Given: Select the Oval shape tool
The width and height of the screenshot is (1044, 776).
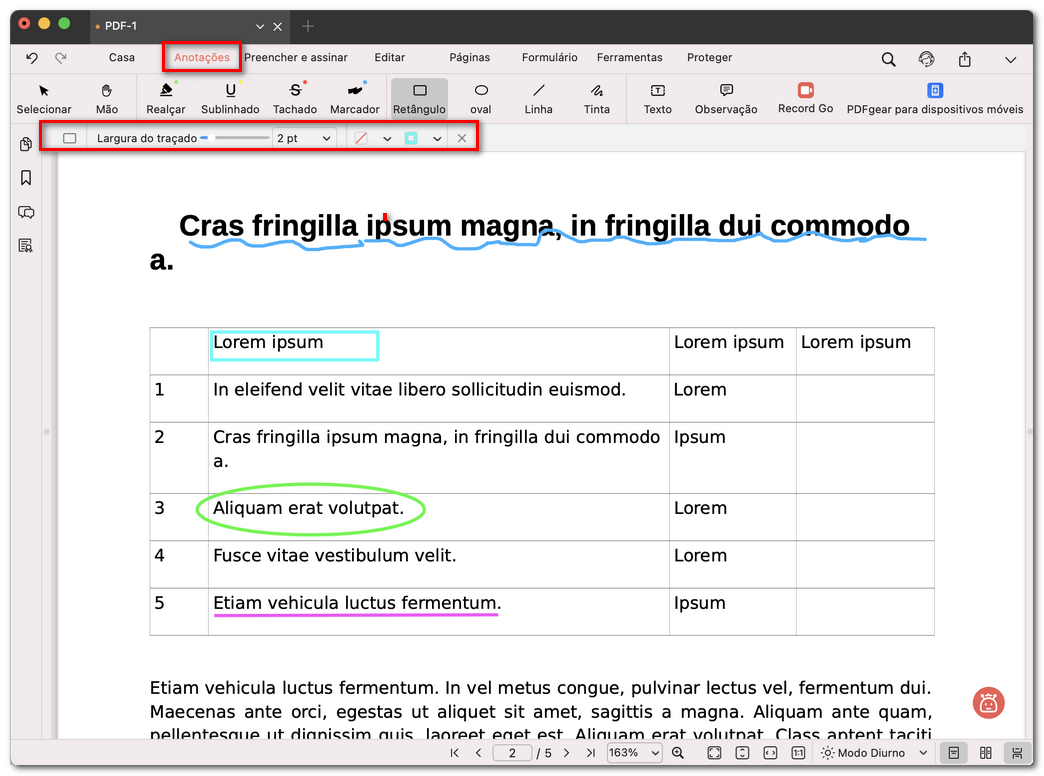Looking at the screenshot, I should tap(480, 99).
